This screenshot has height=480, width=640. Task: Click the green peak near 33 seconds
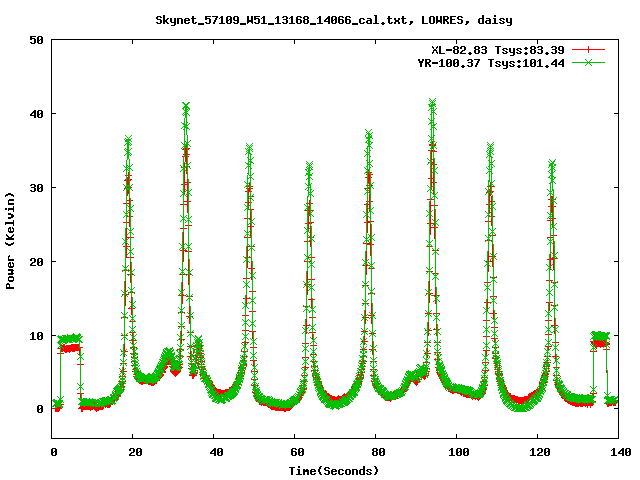tap(186, 107)
